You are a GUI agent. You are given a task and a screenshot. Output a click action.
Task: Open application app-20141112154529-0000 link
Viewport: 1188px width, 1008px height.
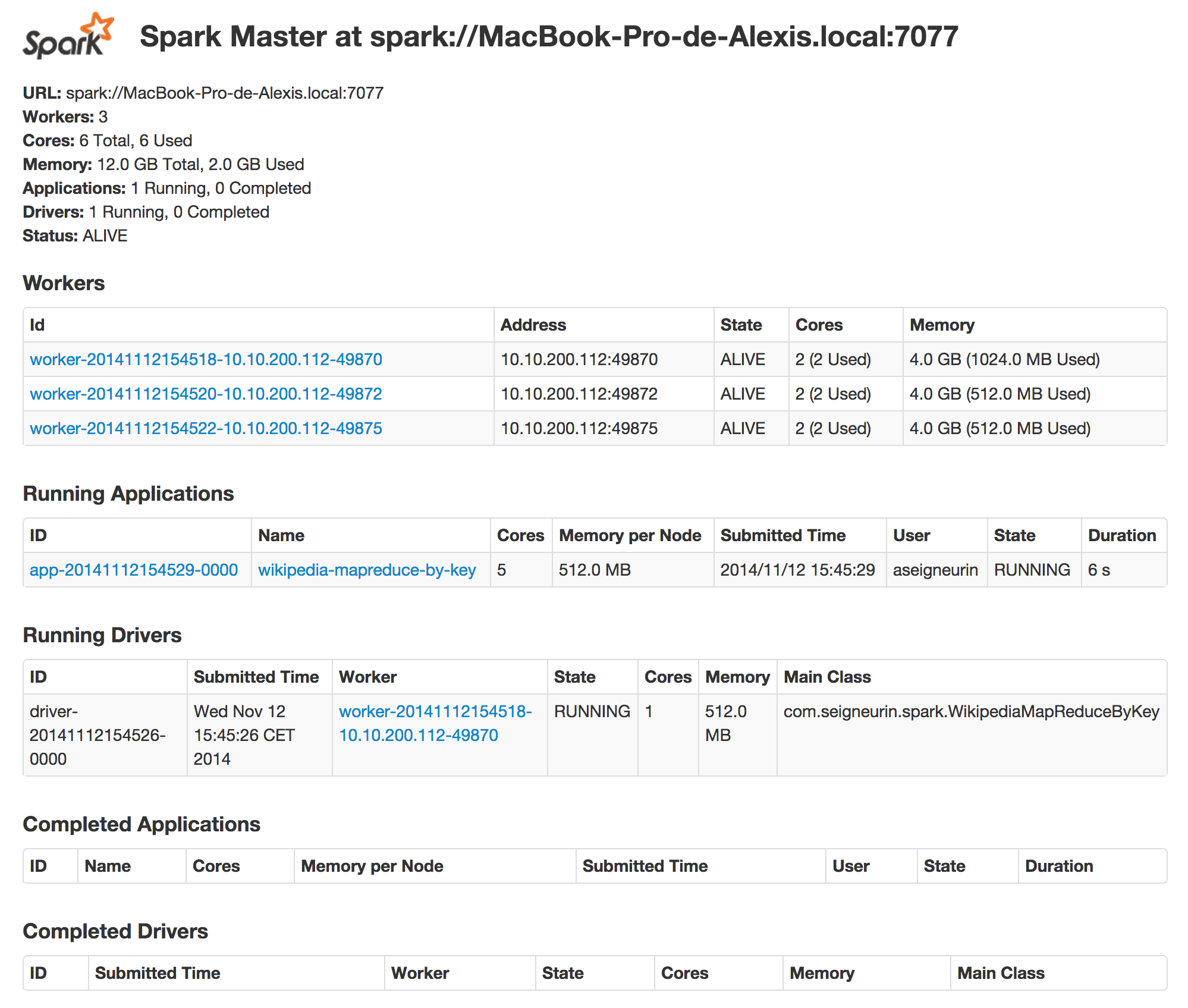134,570
